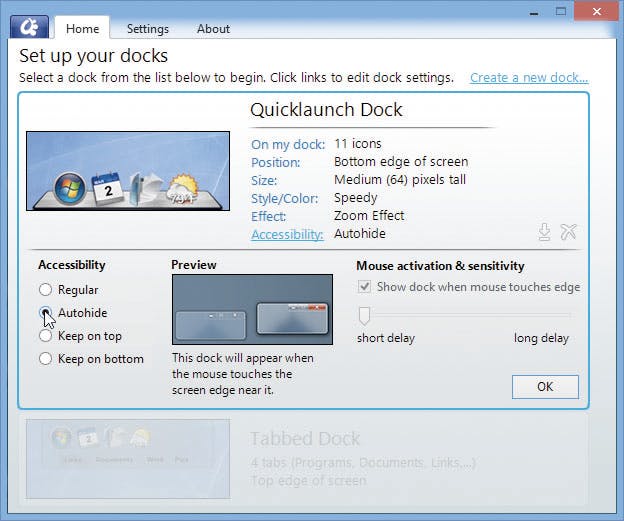Click the Speedy style value

(355, 198)
